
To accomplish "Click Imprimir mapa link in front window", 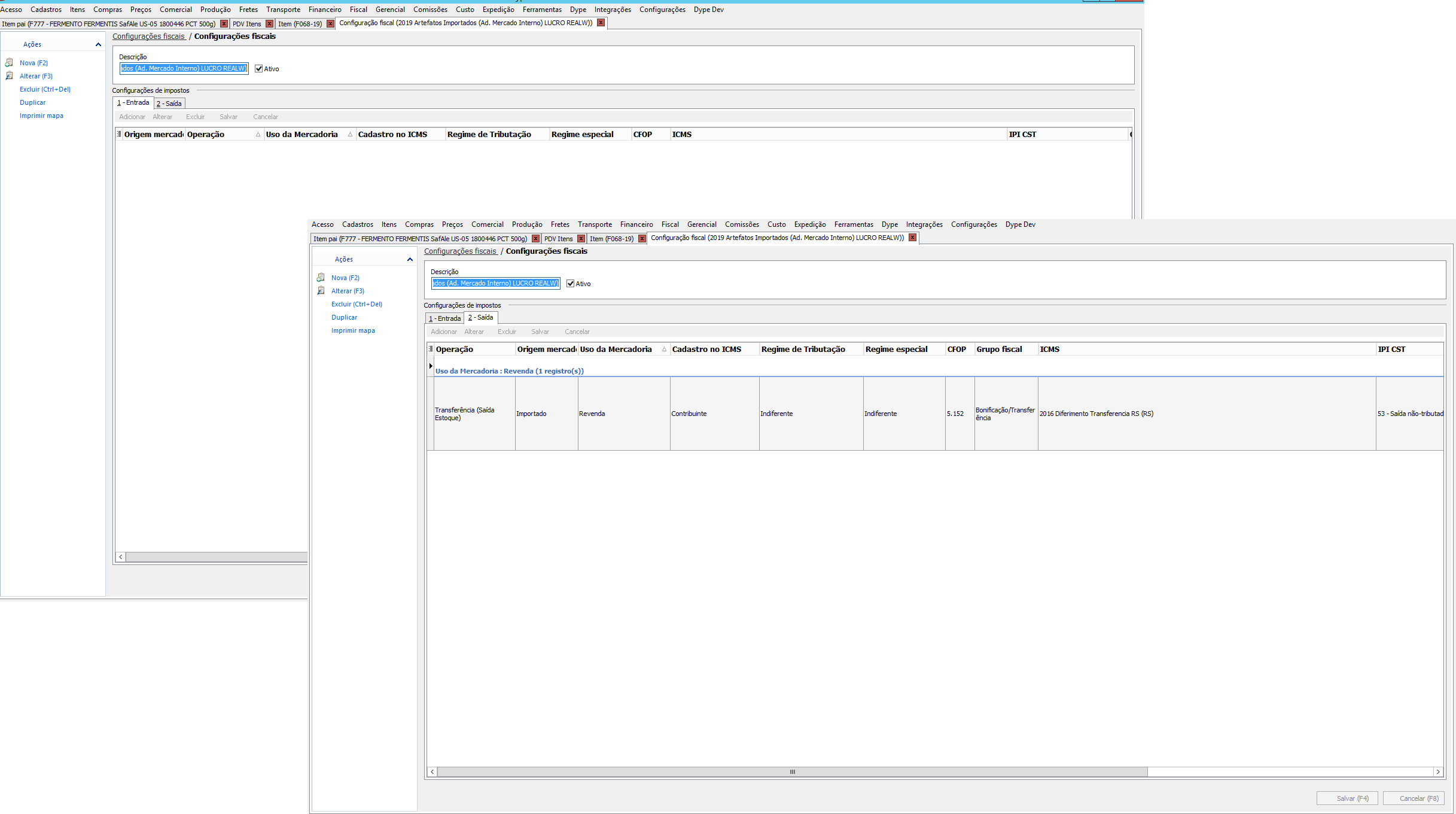I will 353,330.
